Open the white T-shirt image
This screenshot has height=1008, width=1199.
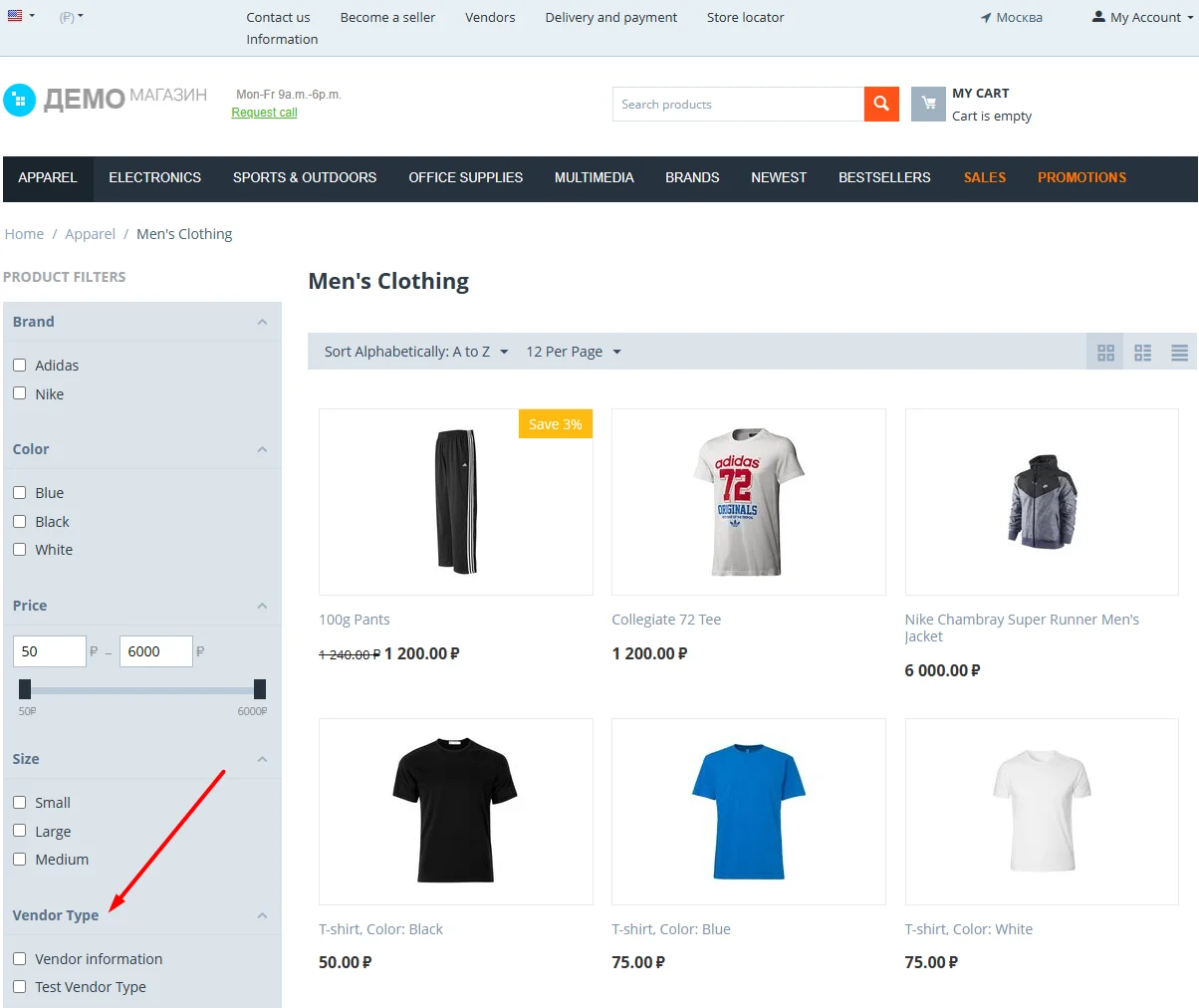click(x=1042, y=812)
